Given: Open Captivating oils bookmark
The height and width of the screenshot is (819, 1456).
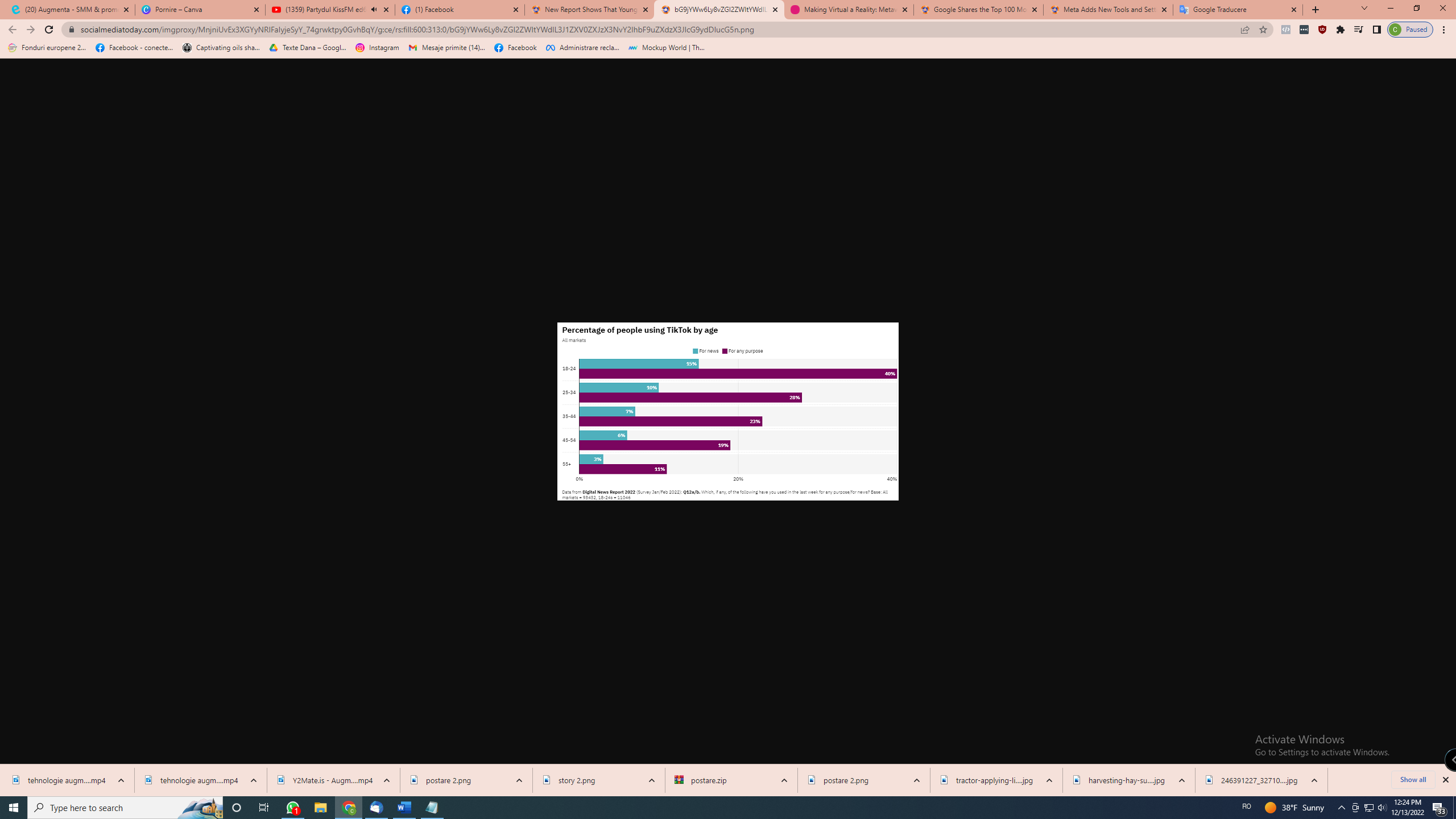Looking at the screenshot, I should click(x=221, y=48).
